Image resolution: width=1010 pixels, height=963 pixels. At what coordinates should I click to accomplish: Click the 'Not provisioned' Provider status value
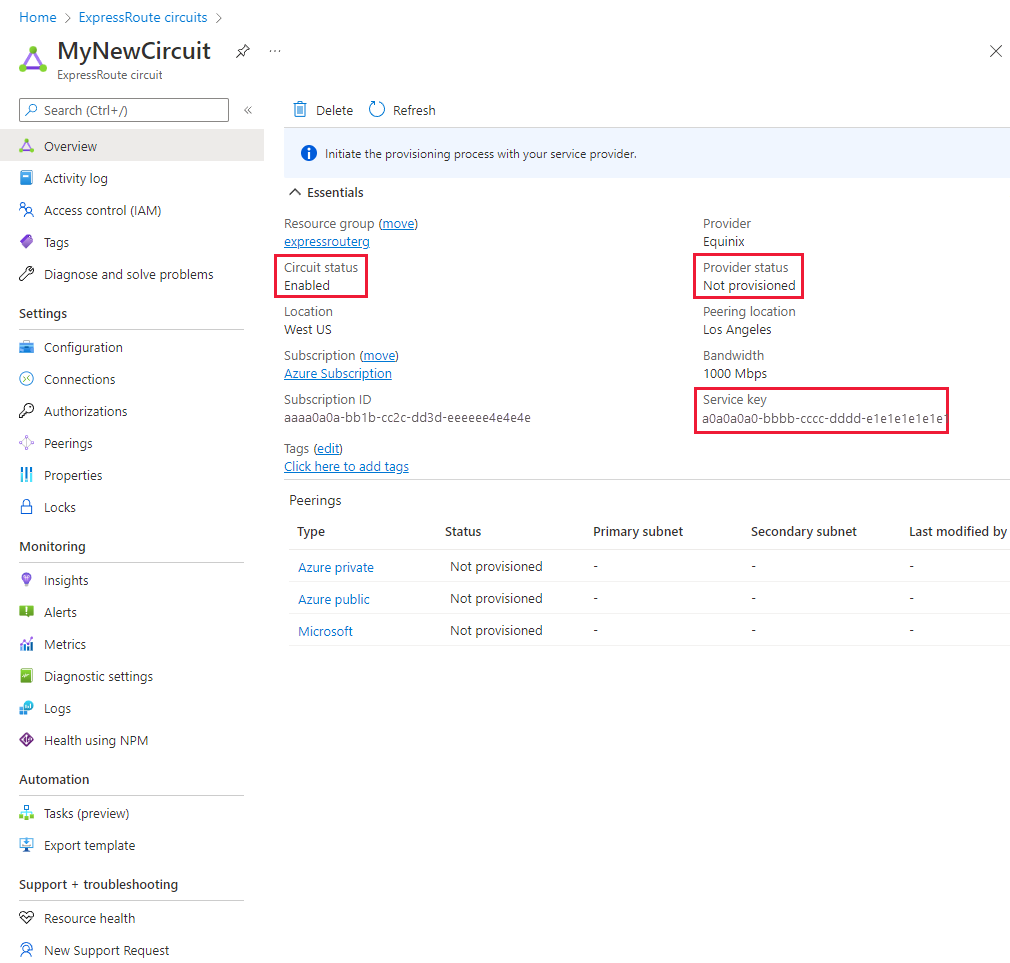coord(749,285)
